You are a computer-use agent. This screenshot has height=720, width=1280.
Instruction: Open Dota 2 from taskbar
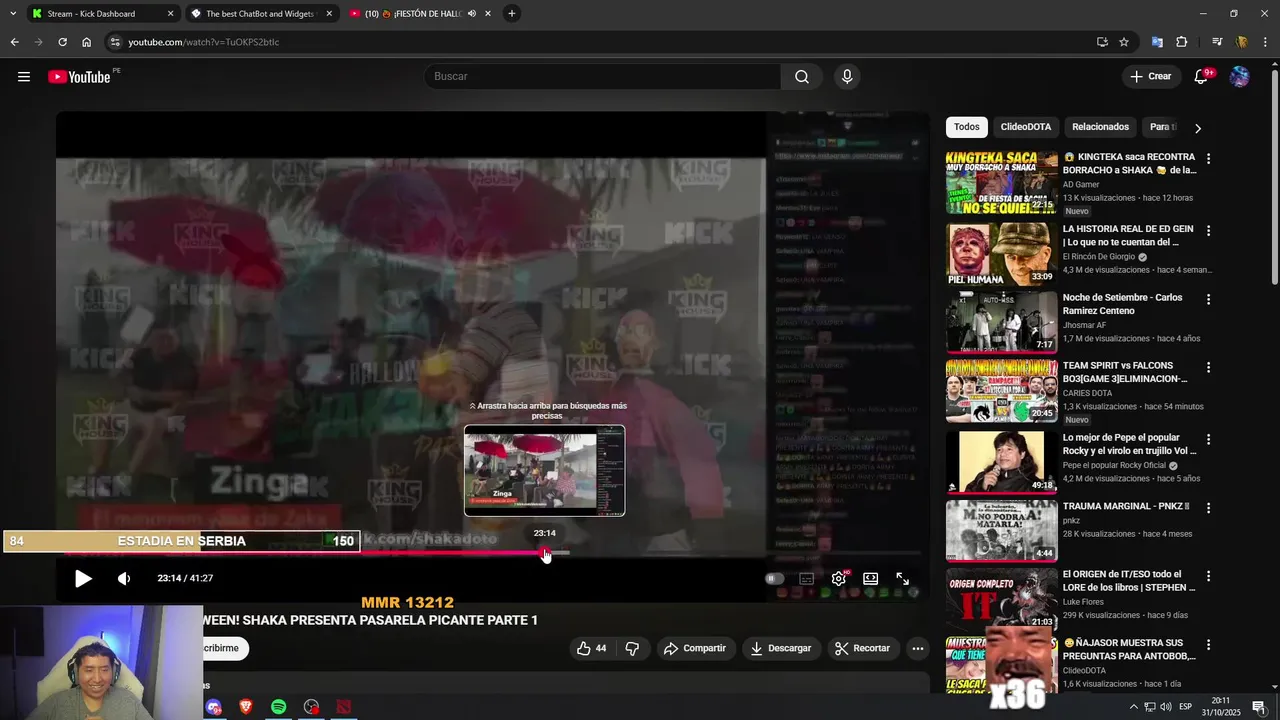(x=344, y=707)
